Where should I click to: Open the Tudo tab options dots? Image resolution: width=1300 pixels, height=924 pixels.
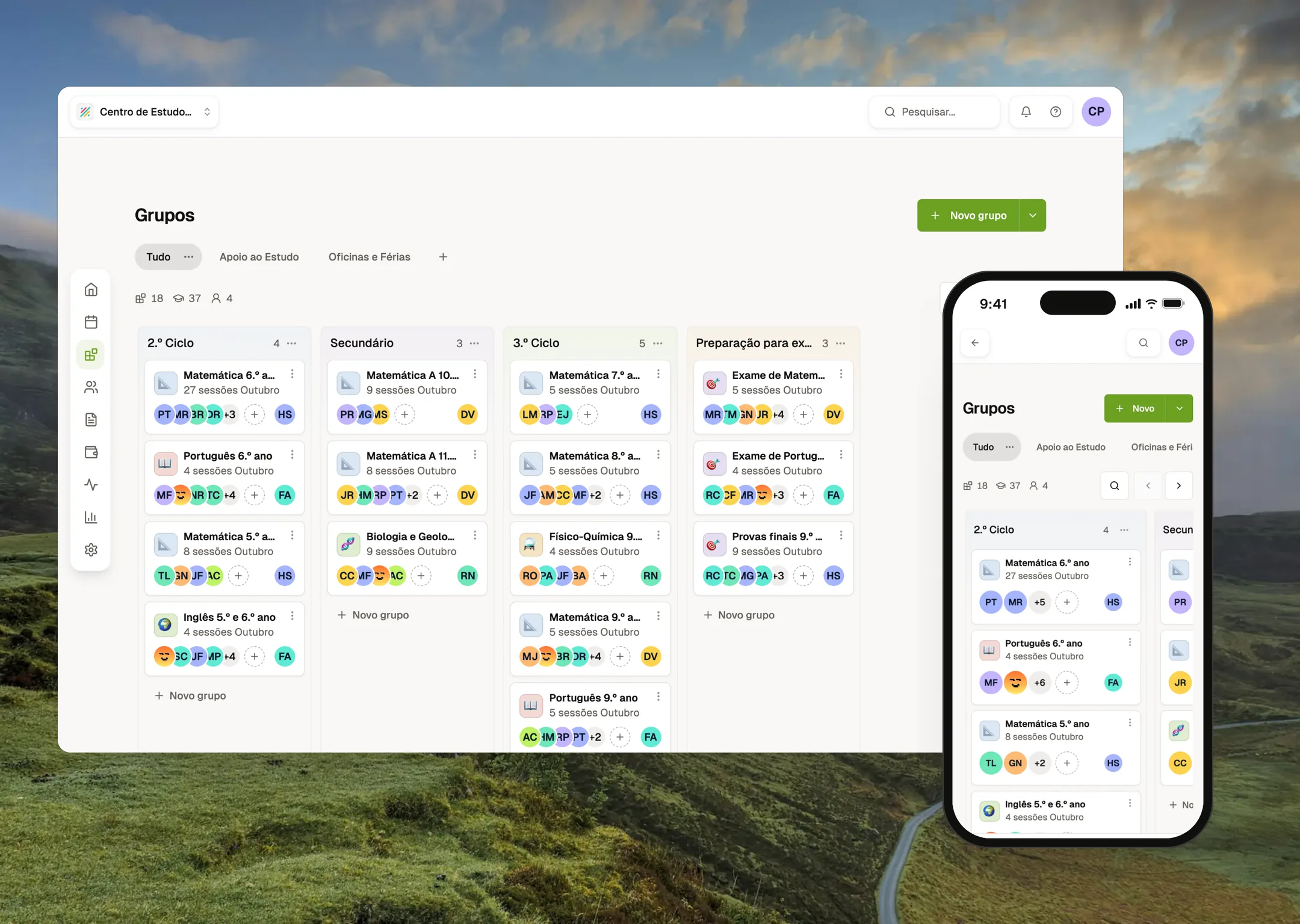188,257
